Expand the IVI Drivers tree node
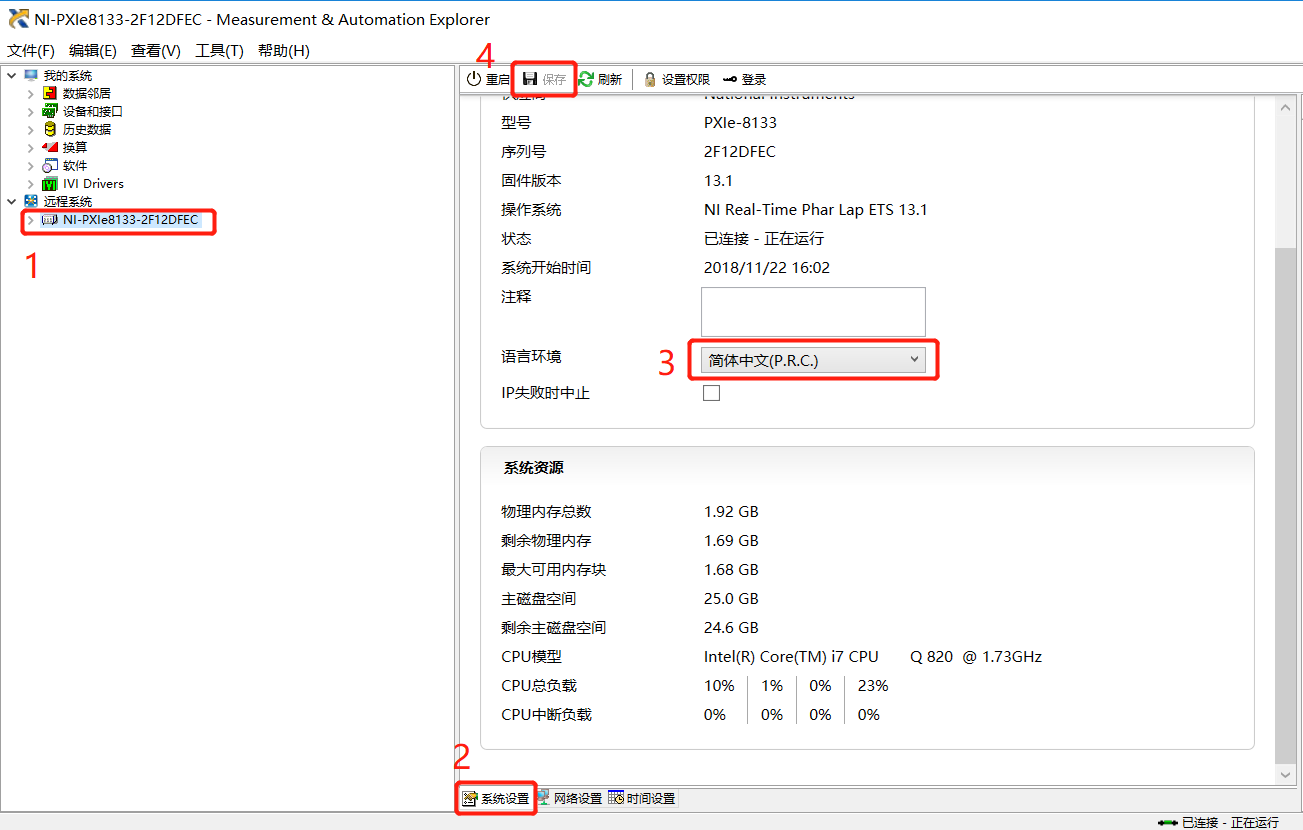The height and width of the screenshot is (830, 1303). pyautogui.click(x=30, y=184)
